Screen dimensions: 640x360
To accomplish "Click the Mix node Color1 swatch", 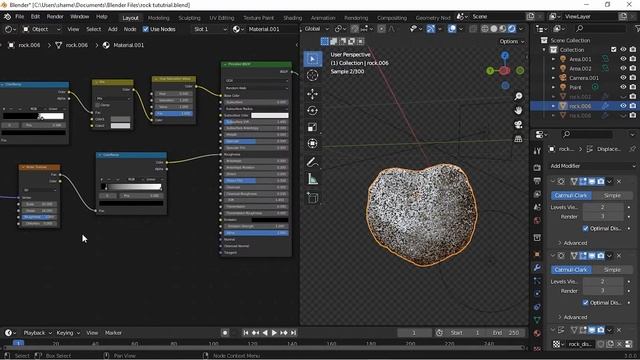I will [120, 119].
